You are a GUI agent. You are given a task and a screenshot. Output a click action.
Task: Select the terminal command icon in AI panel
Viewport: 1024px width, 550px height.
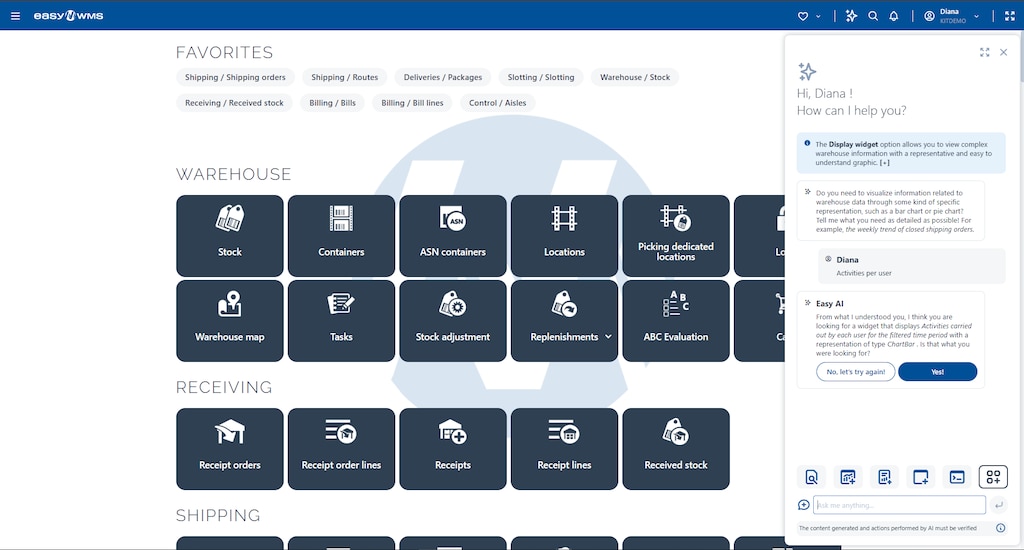point(957,477)
